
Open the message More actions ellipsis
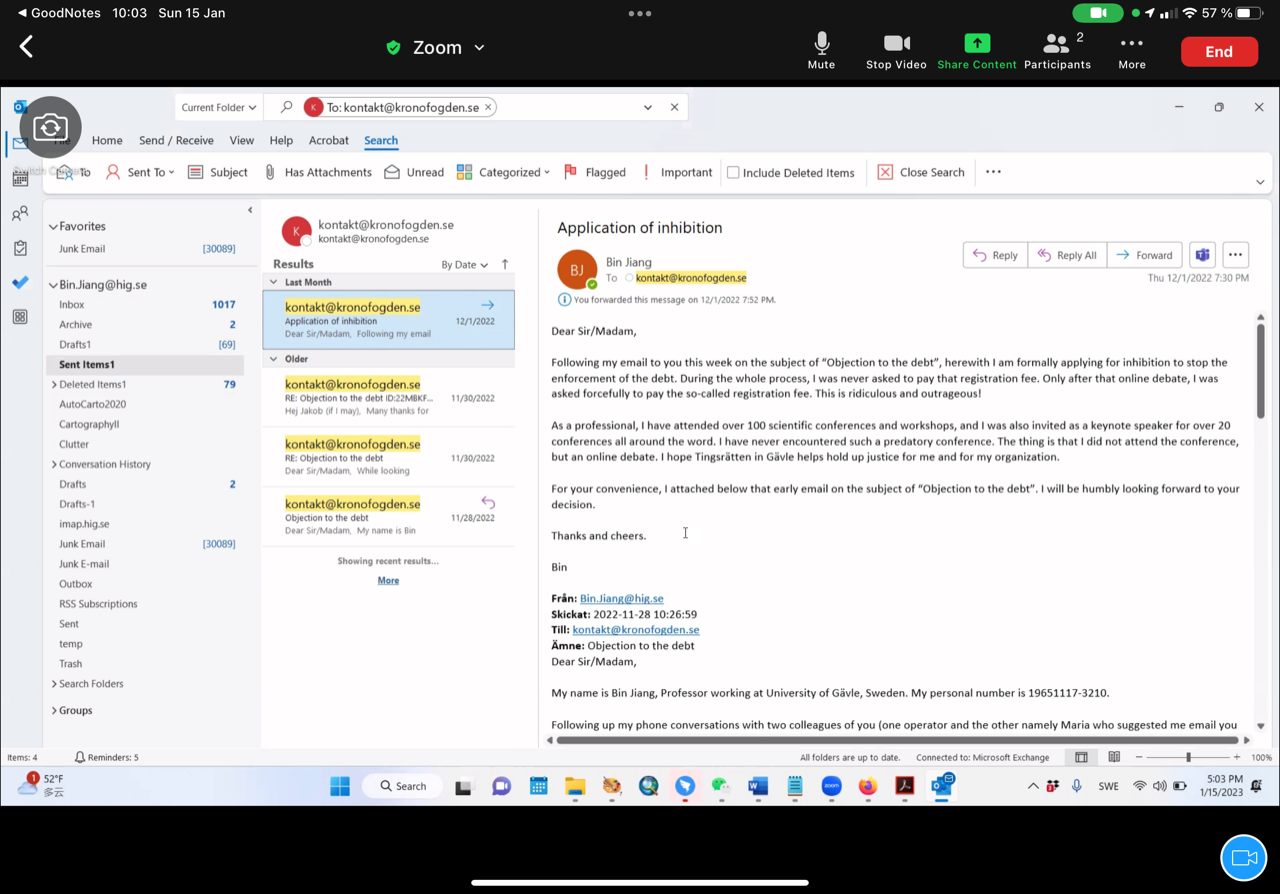[x=1235, y=255]
